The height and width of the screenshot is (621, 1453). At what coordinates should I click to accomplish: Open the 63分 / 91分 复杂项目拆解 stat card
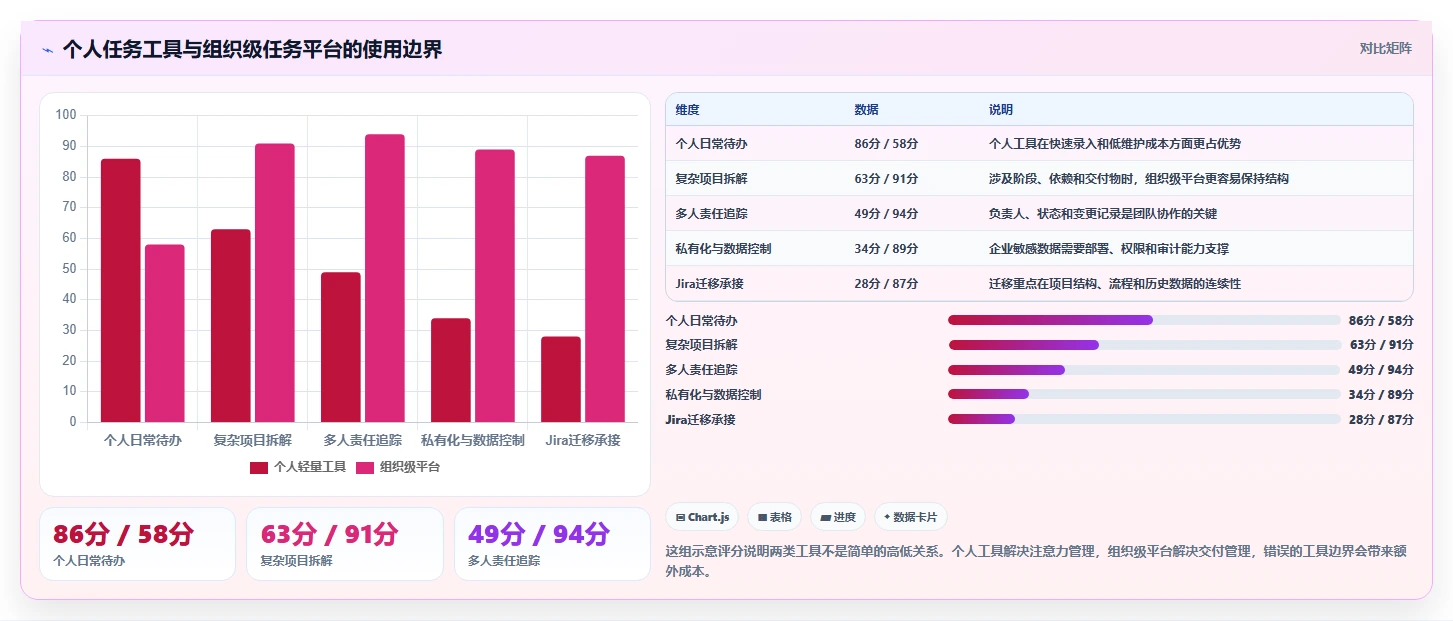(x=345, y=544)
